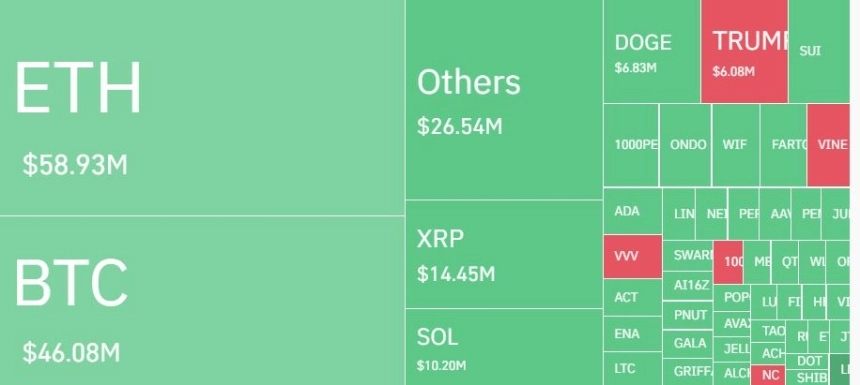The width and height of the screenshot is (860, 385).
Task: Select the red TRUMP tile
Action: [745, 51]
